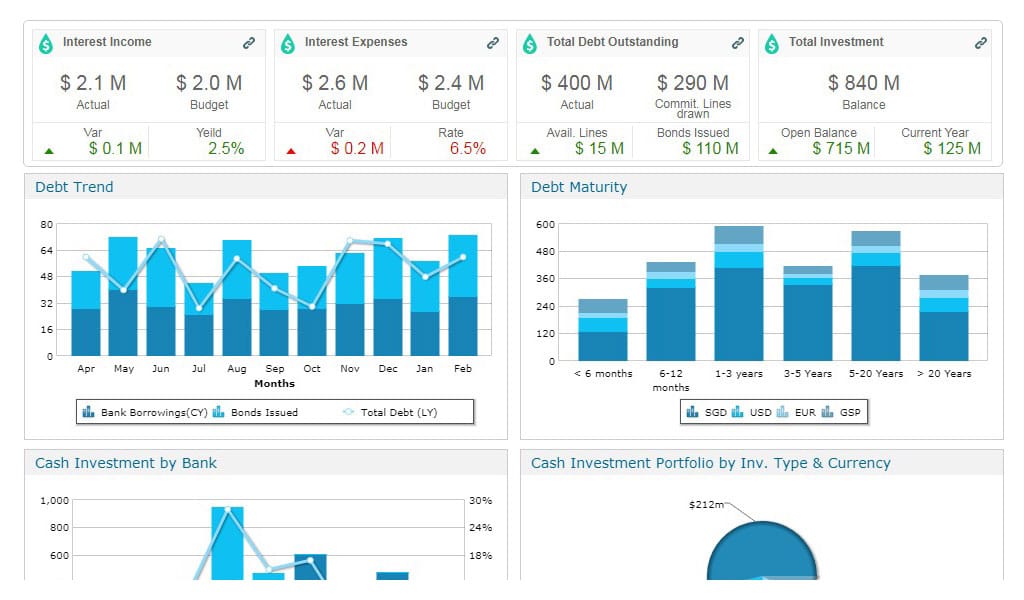
Task: Select the Cash Investment by Bank title
Action: click(x=126, y=464)
